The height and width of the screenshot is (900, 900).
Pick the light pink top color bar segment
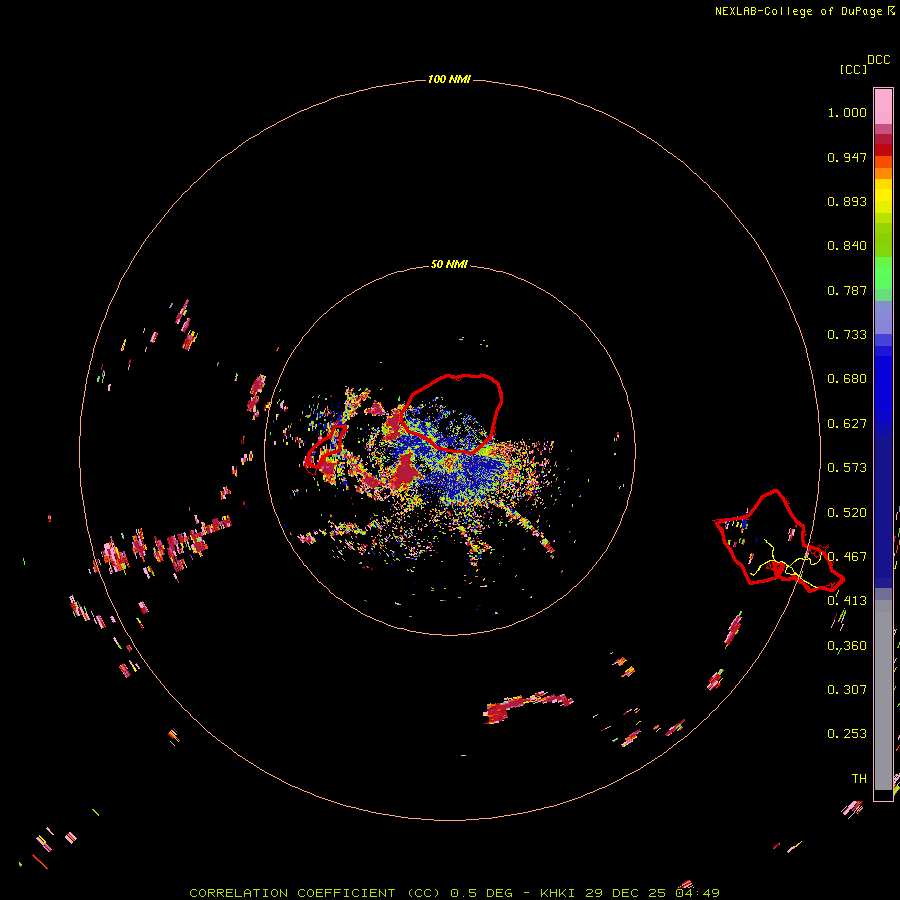[x=883, y=106]
